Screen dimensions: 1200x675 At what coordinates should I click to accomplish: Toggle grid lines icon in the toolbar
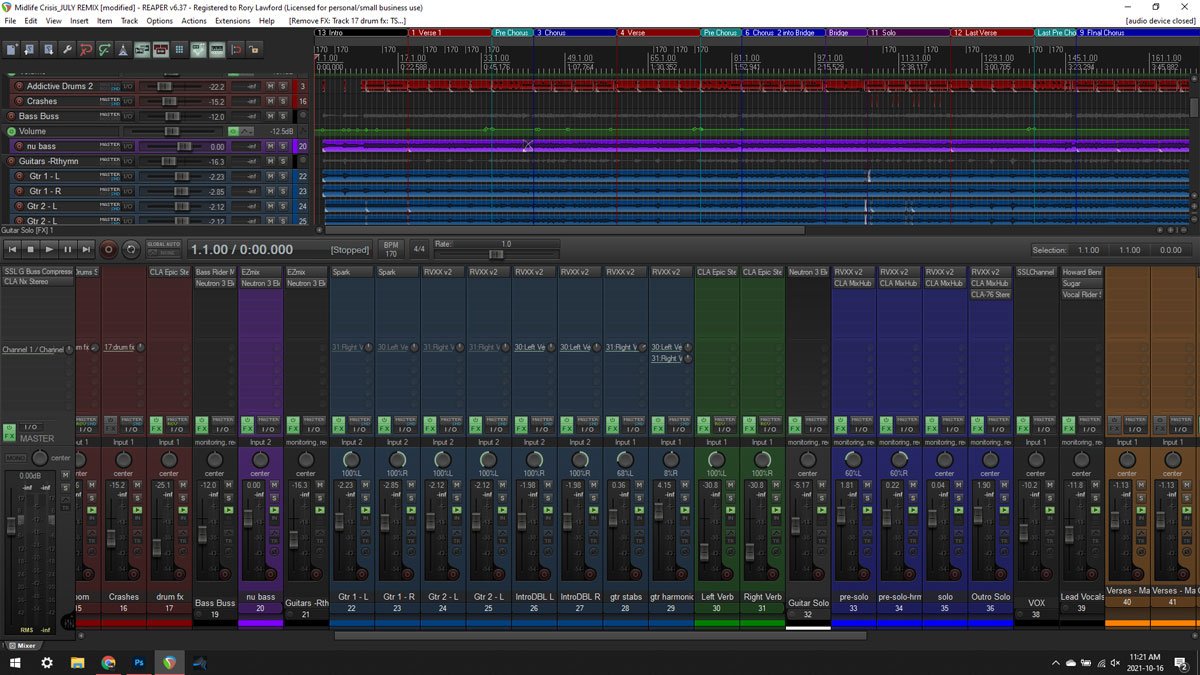coord(179,49)
